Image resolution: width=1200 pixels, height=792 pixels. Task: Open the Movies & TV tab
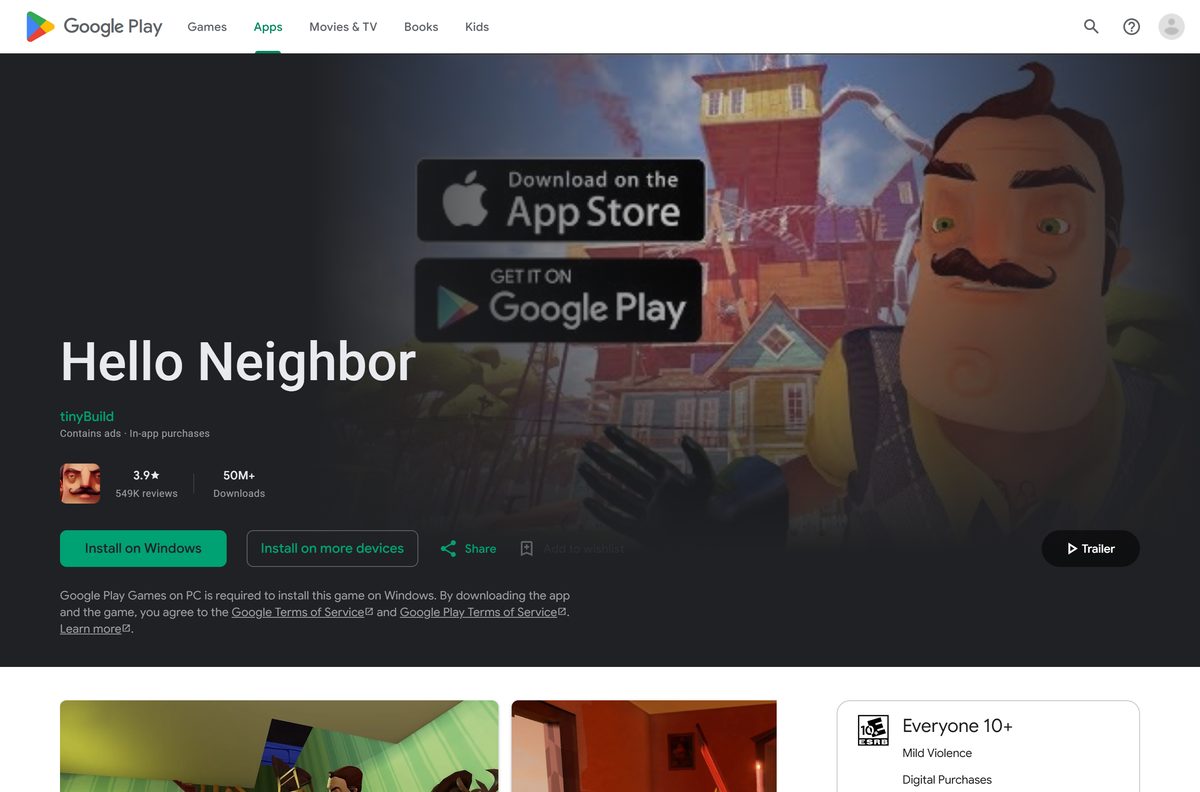343,27
